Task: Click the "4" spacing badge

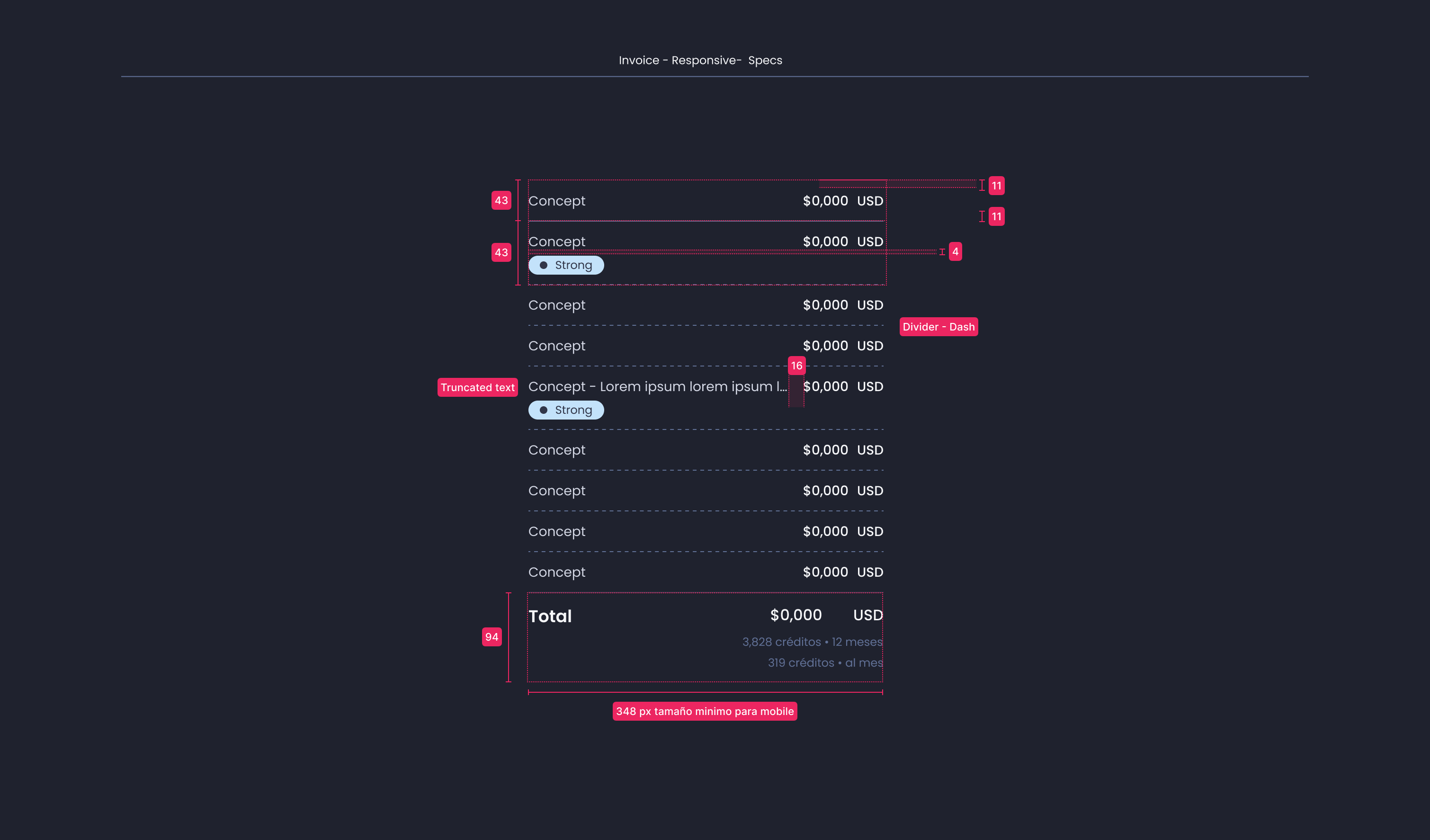Action: click(x=955, y=251)
